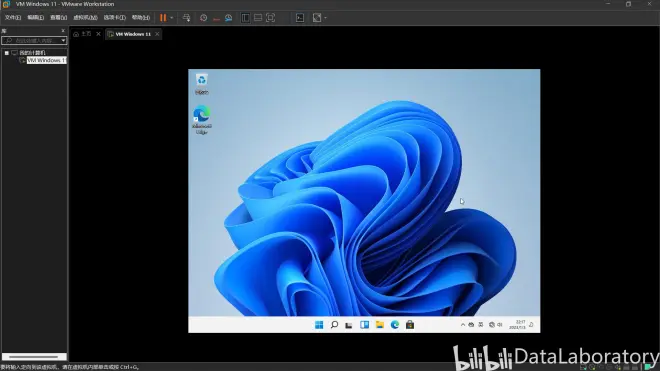Click the taskbar Search magnifier icon

pos(334,325)
